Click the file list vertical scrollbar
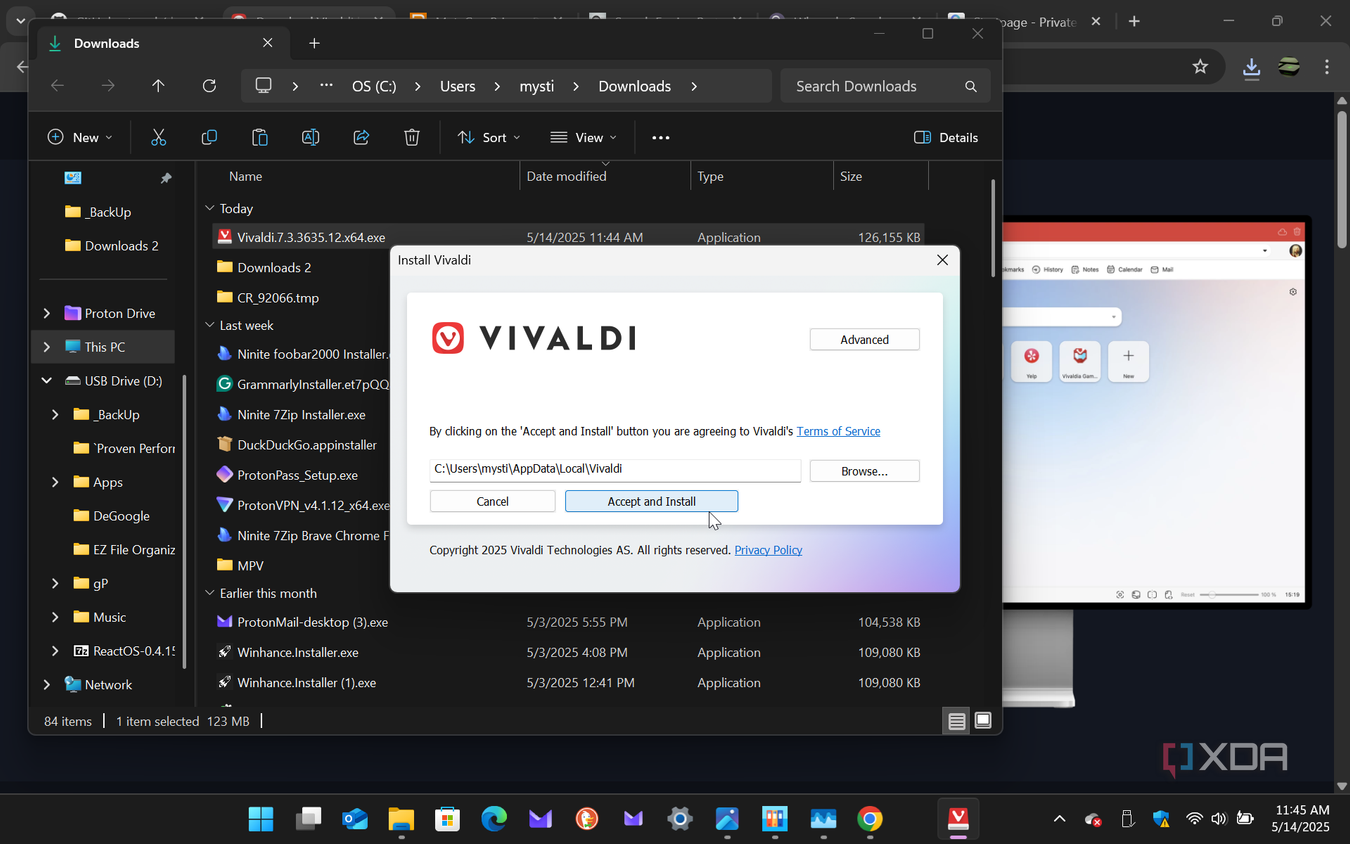Image resolution: width=1350 pixels, height=844 pixels. tap(993, 230)
